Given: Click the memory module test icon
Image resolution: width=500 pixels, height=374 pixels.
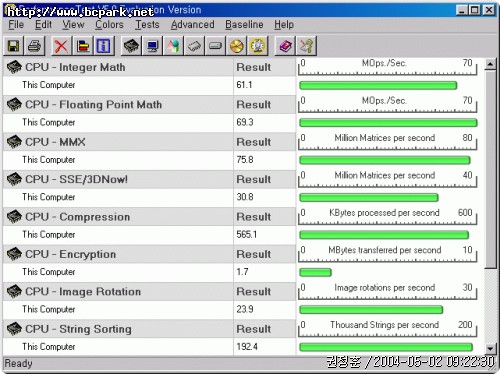Looking at the screenshot, I should click(x=194, y=46).
